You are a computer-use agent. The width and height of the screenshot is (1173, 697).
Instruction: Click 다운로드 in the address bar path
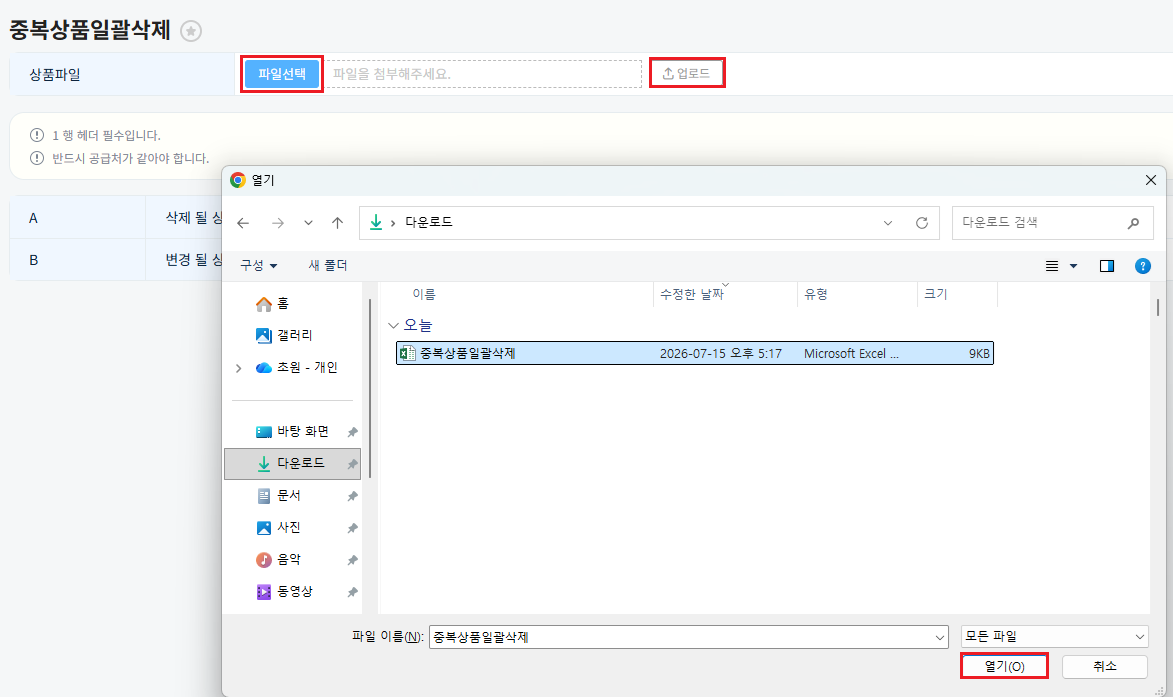[x=429, y=222]
